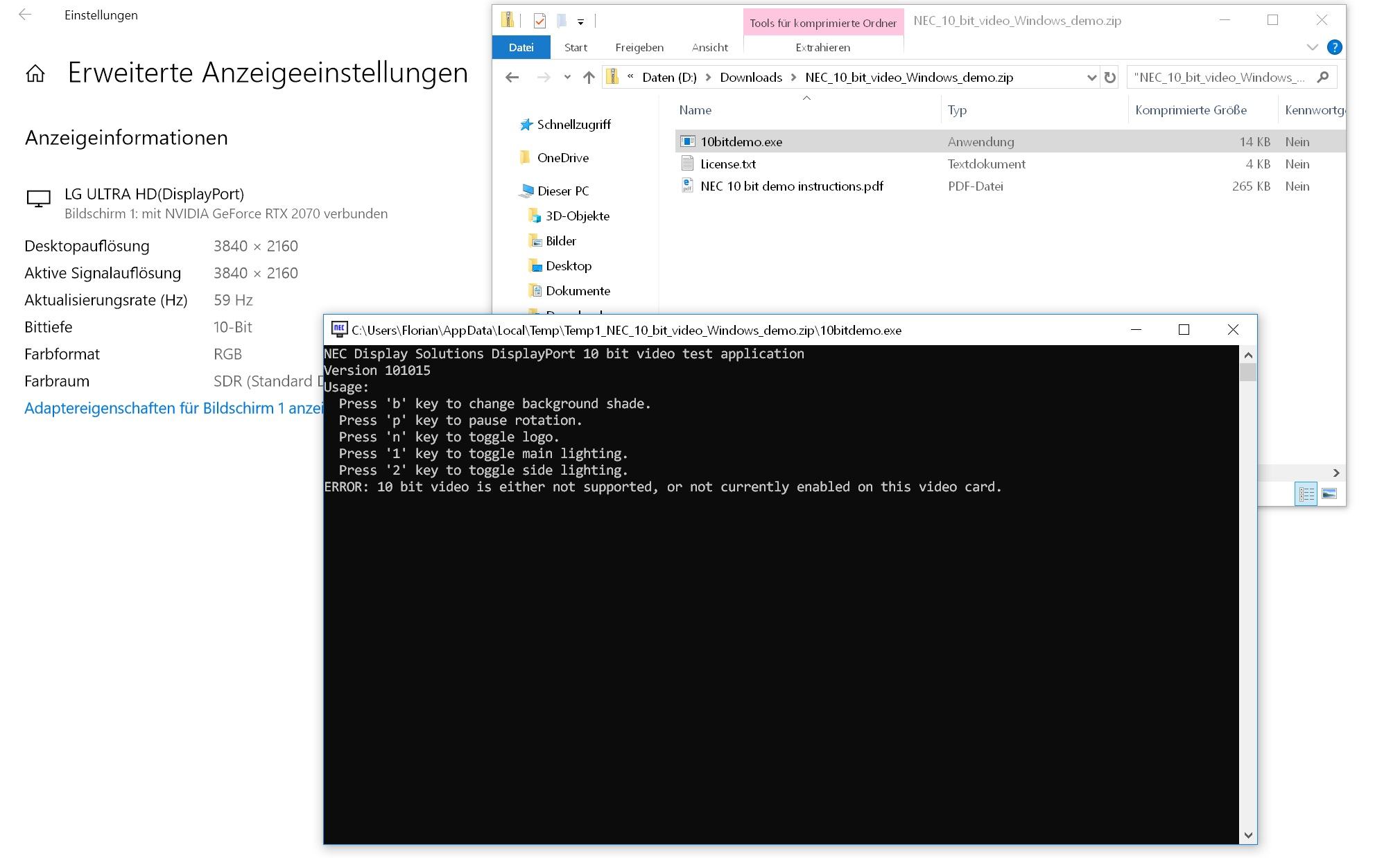Open the Ansicht ribbon tab
Image resolution: width=1400 pixels, height=858 pixels.
[709, 47]
